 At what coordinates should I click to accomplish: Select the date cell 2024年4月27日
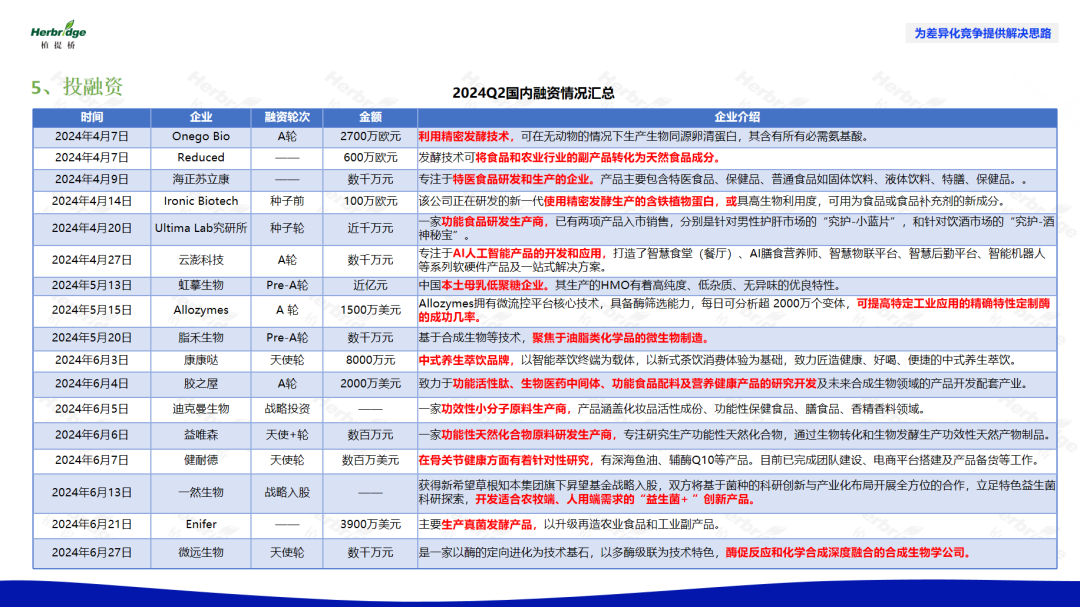point(92,260)
